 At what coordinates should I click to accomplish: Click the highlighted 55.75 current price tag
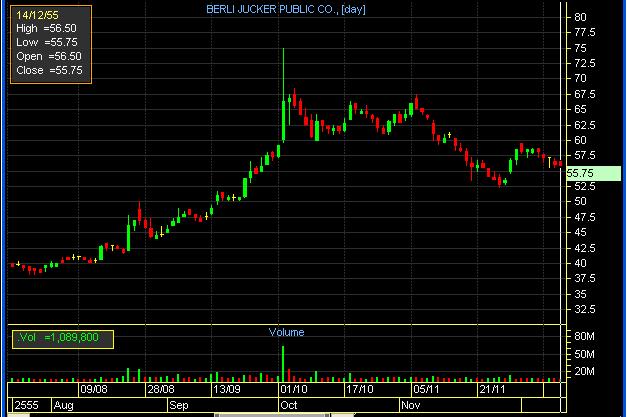click(594, 173)
